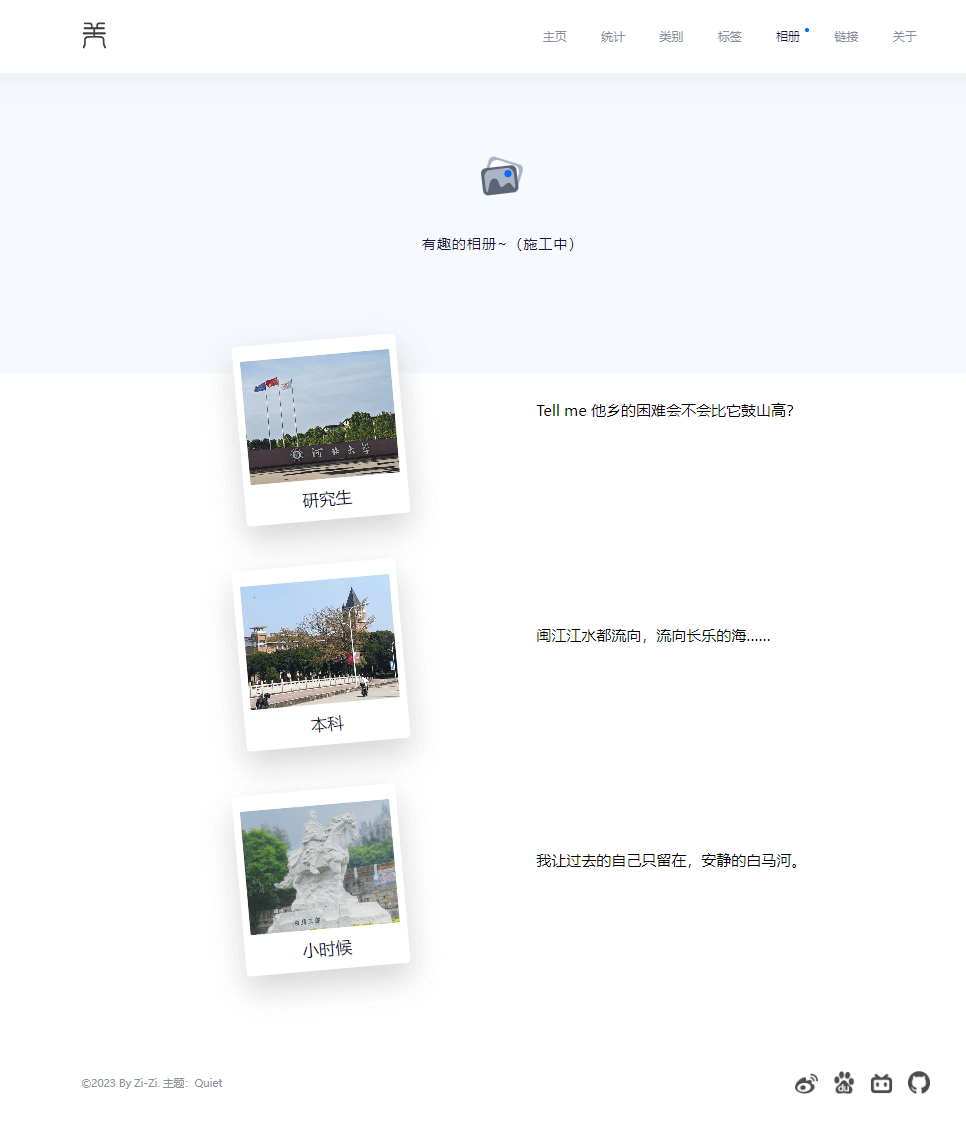Viewport: 966px width, 1123px height.
Task: Open the 标签 nav item
Action: click(x=729, y=37)
